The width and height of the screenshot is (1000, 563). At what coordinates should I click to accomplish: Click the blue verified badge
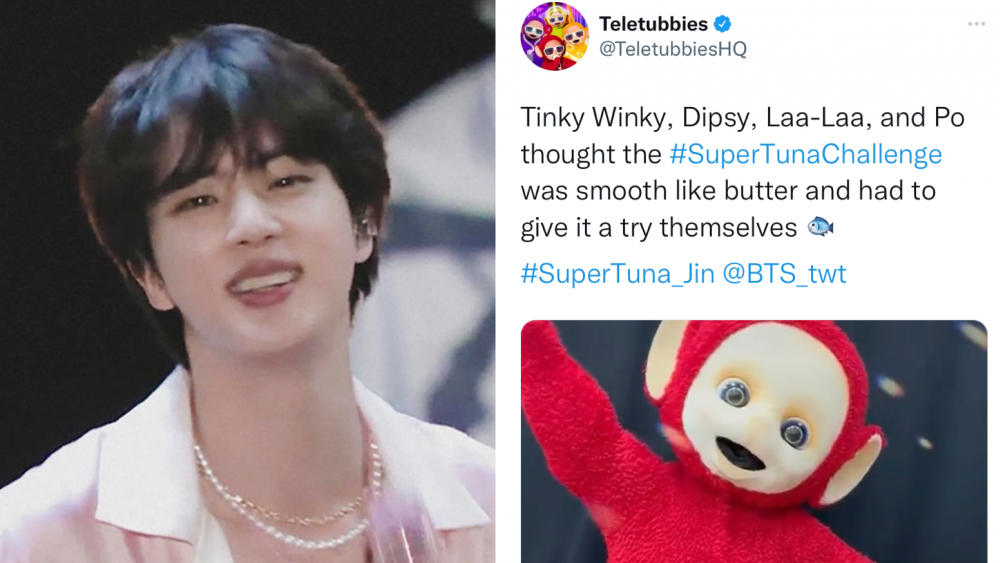tap(722, 24)
